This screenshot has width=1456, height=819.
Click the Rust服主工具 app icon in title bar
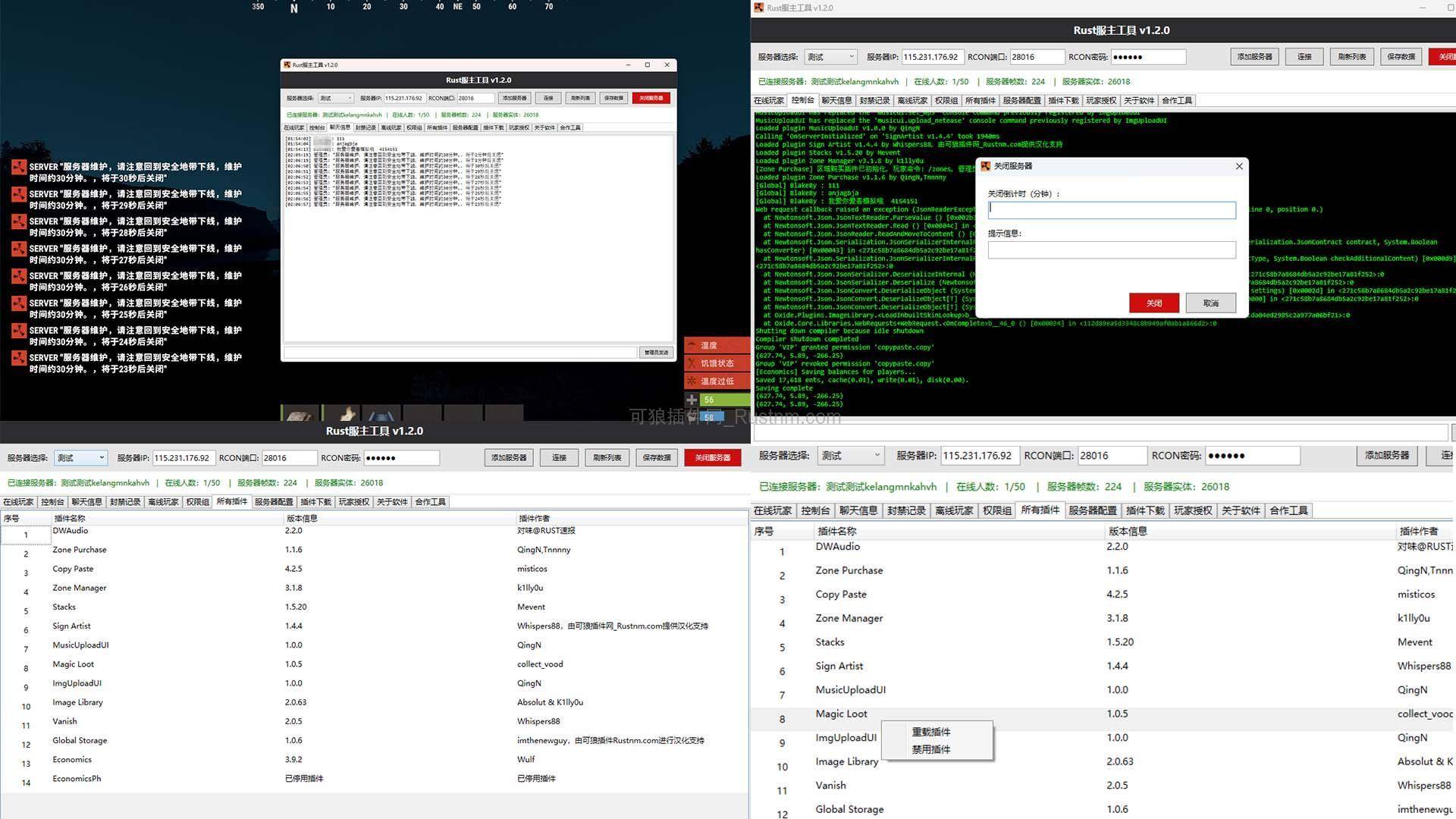758,8
